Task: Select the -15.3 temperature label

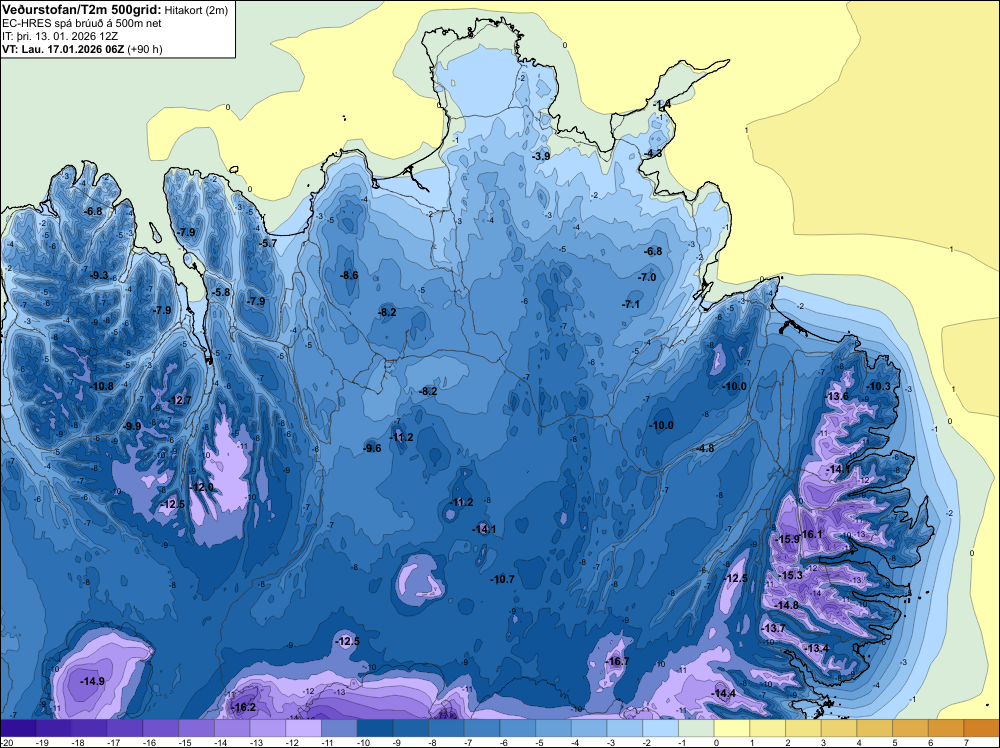Action: 790,575
